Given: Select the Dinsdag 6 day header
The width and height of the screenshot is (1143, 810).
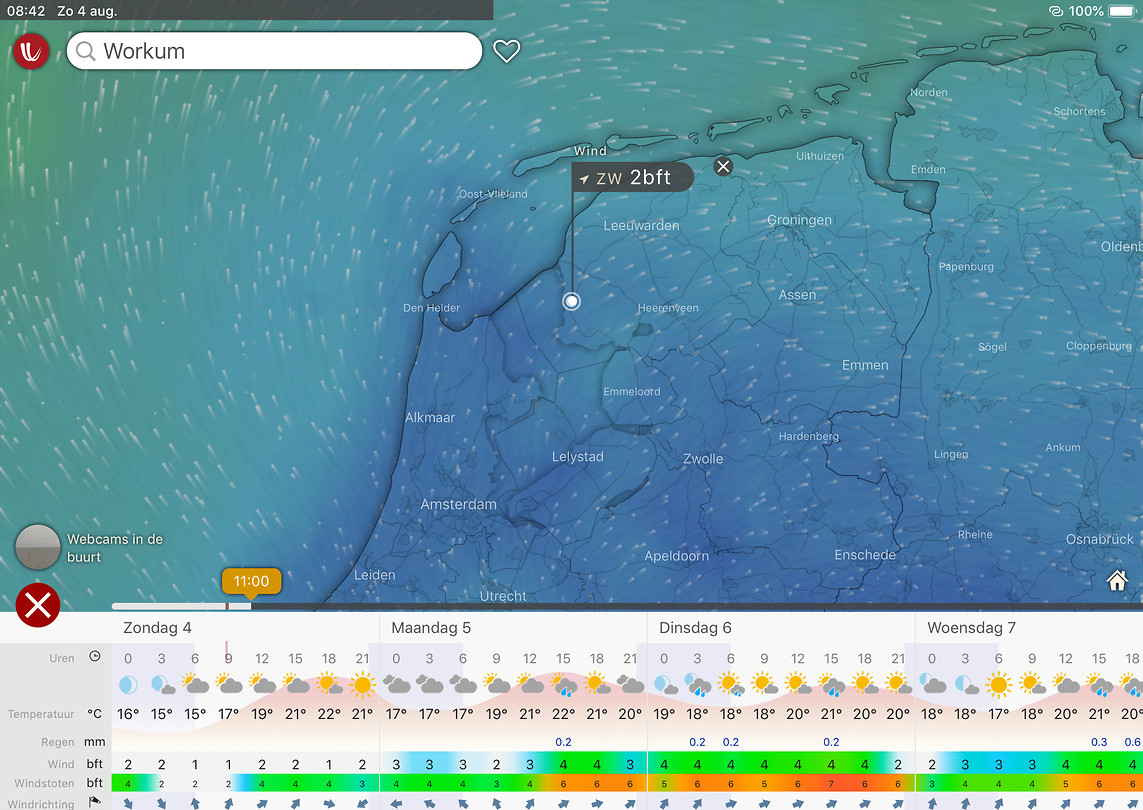Looking at the screenshot, I should (x=695, y=628).
